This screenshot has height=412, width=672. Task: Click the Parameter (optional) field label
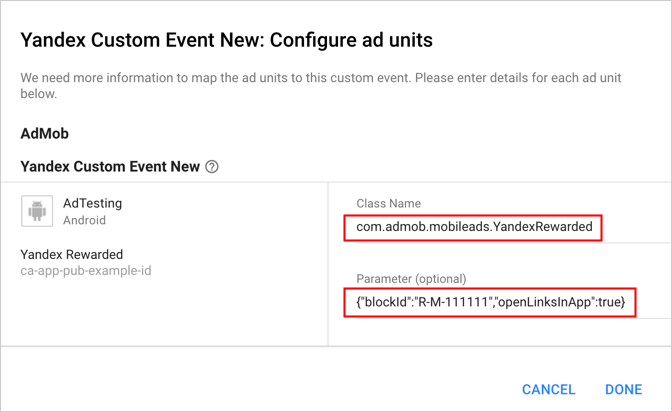click(411, 278)
